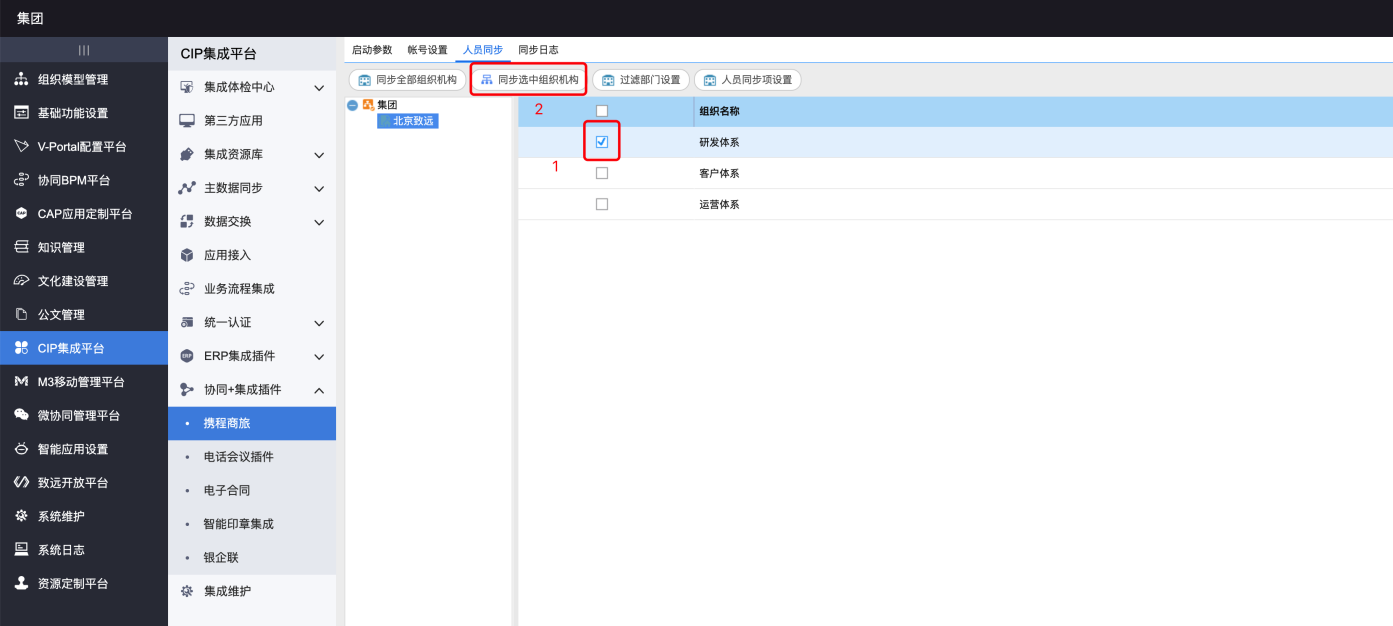
Task: Click the 第三方应用 screen icon
Action: (x=186, y=121)
